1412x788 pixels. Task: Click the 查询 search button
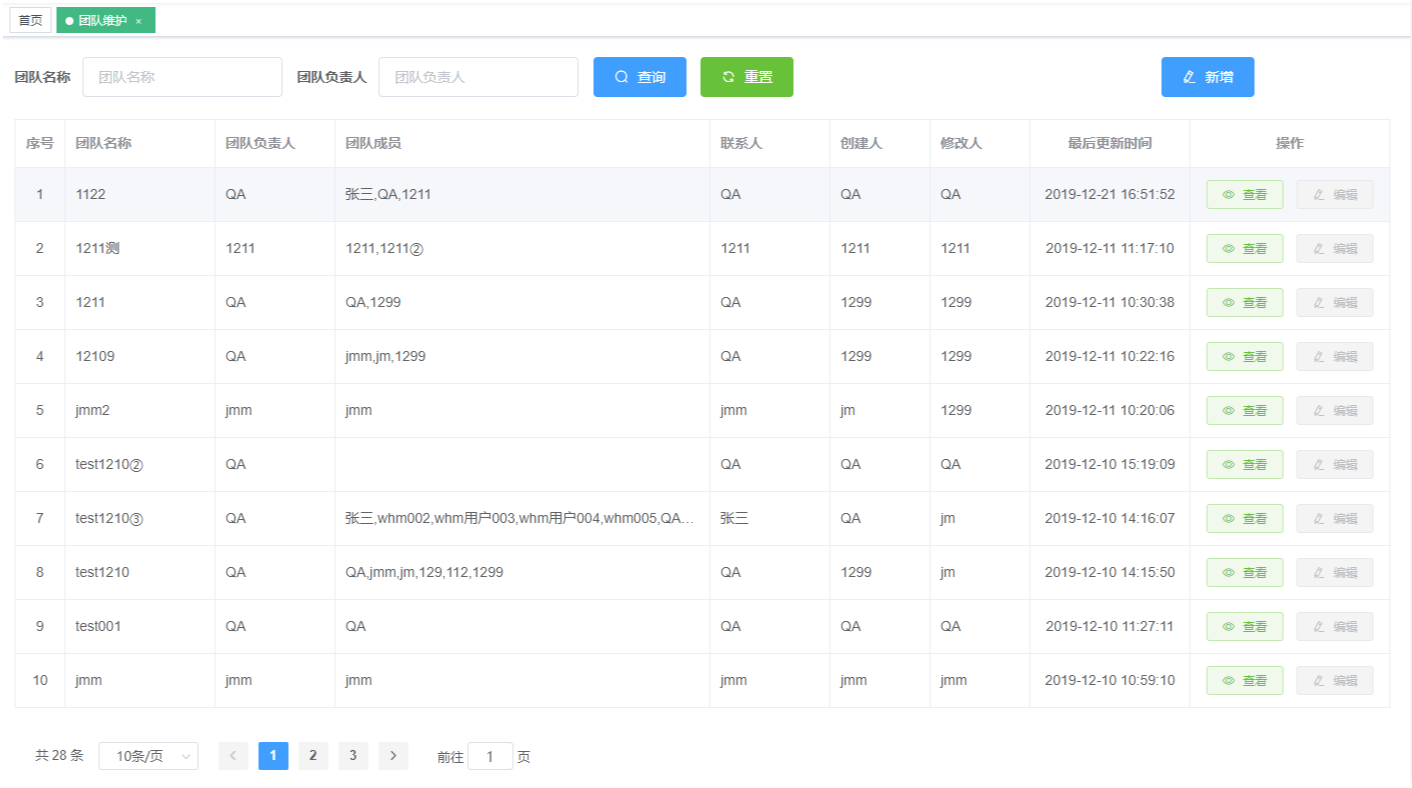point(640,77)
